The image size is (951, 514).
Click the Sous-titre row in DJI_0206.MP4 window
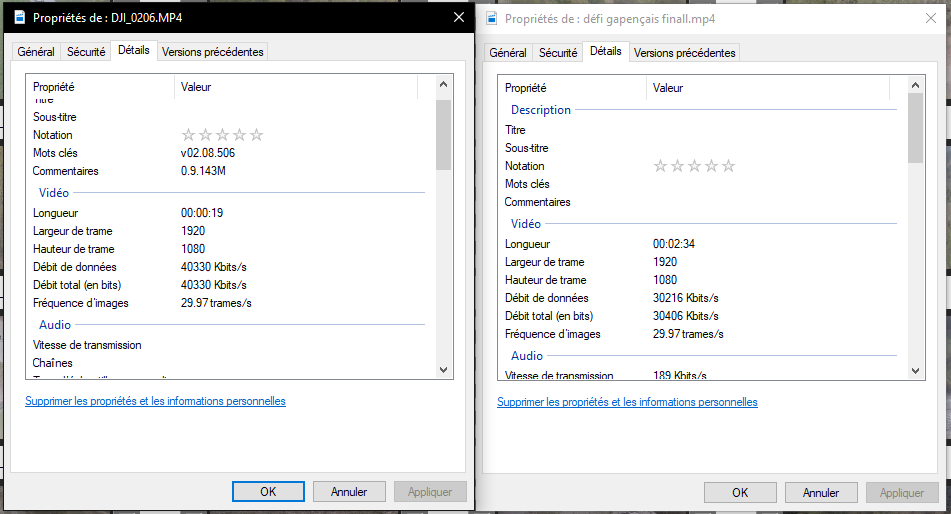click(x=230, y=117)
